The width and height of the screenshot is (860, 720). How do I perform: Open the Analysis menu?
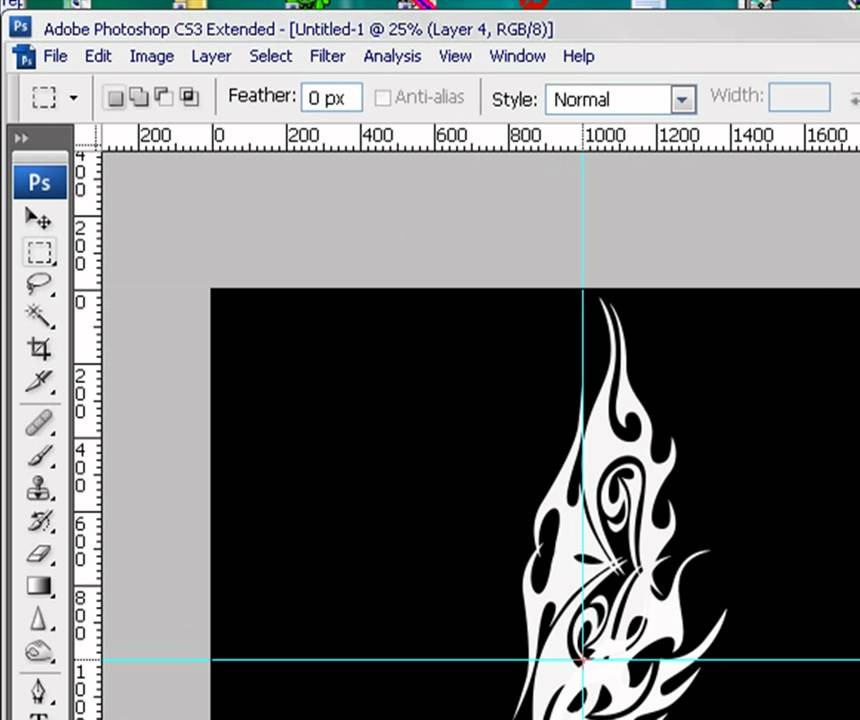tap(392, 56)
